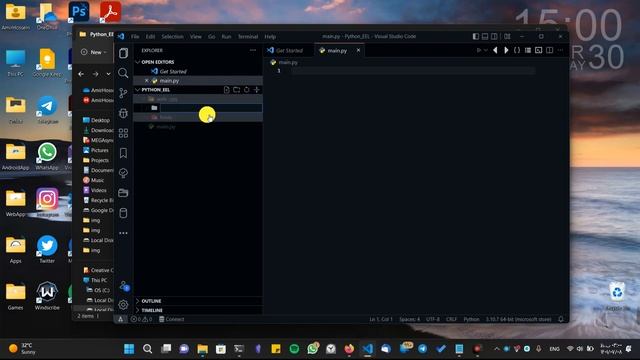Open the Extensions view icon
Screen dimensions: 640x360
point(123,133)
